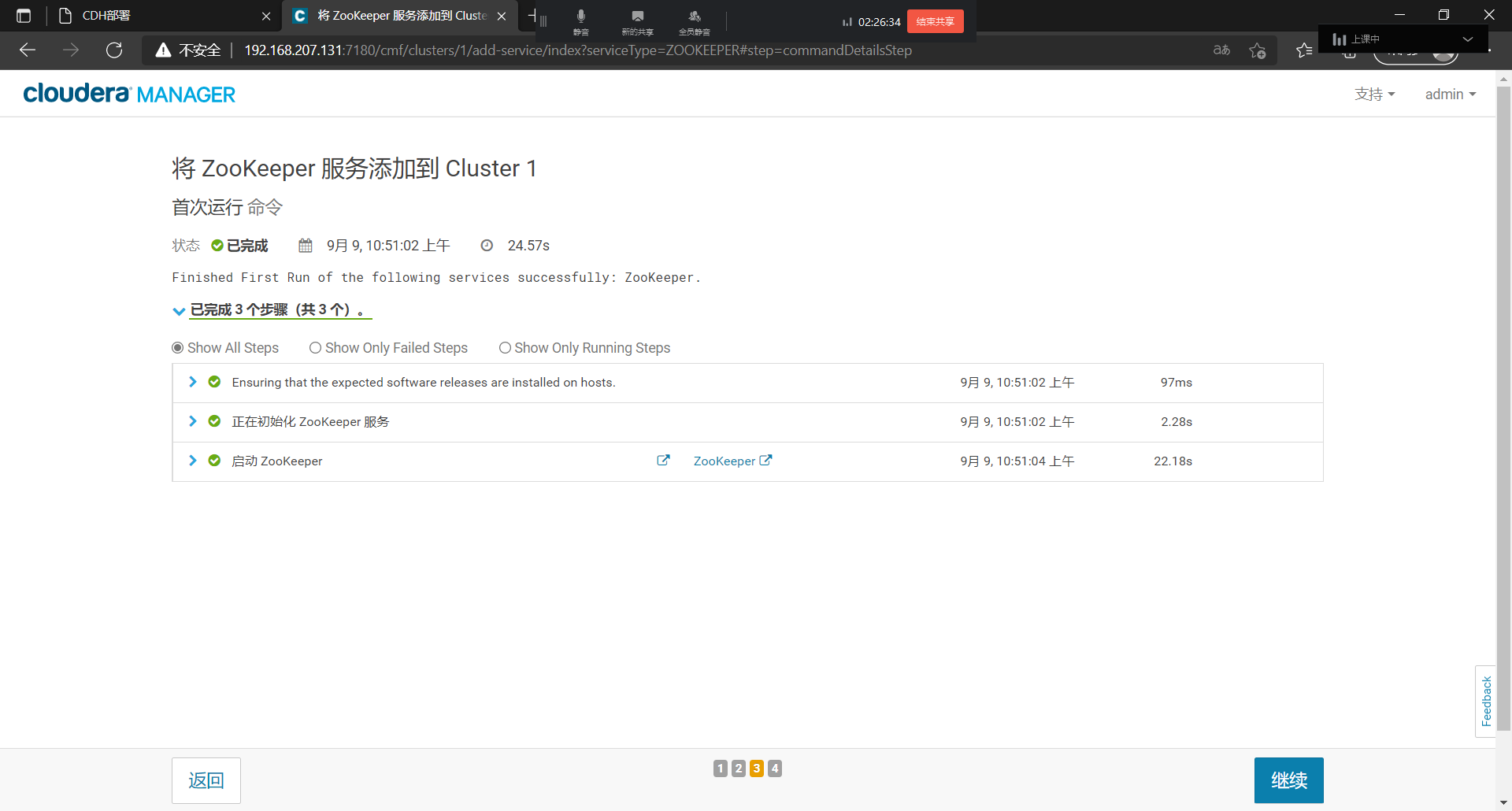This screenshot has height=811, width=1512.
Task: Select Show Only Running Steps option
Action: pos(505,348)
